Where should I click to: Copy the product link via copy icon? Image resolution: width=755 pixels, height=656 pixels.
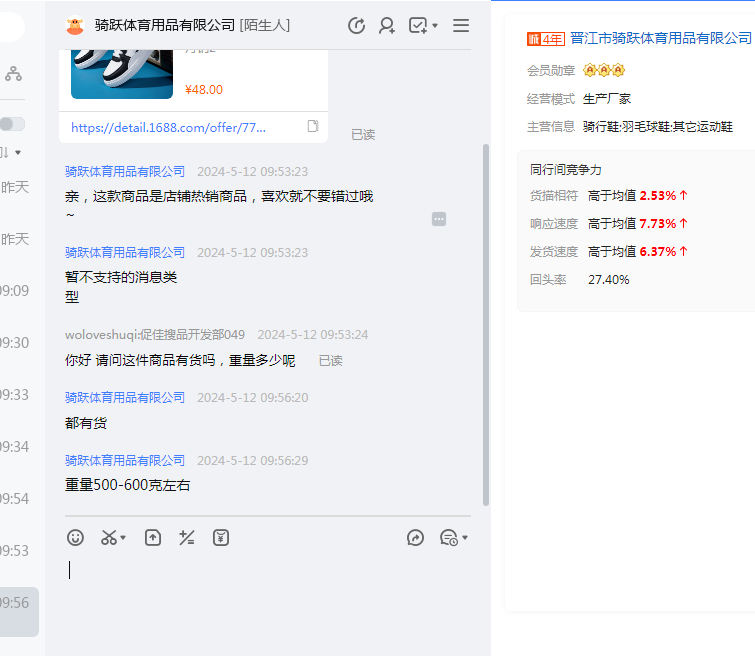(313, 127)
